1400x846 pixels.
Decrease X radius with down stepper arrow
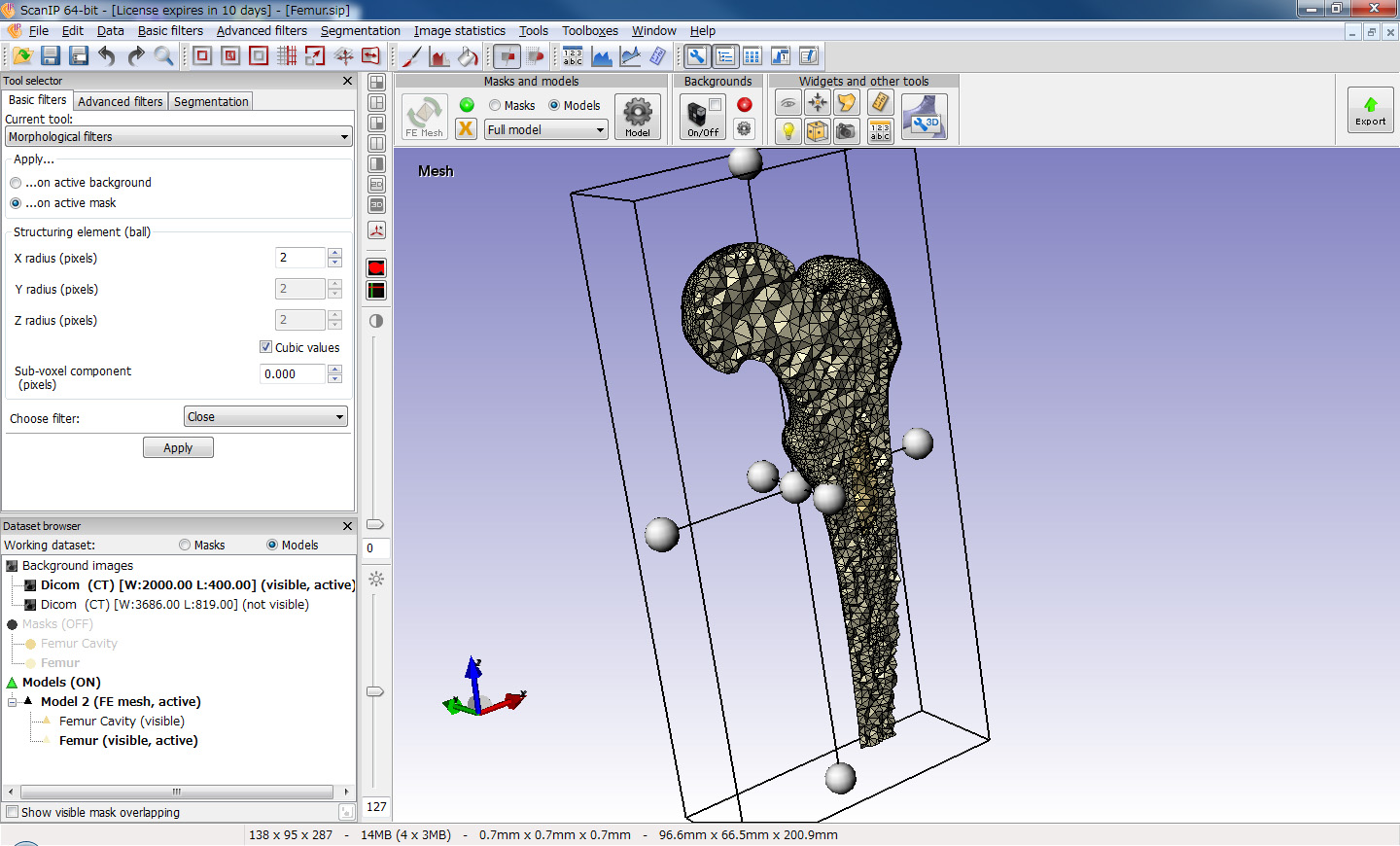coord(334,263)
